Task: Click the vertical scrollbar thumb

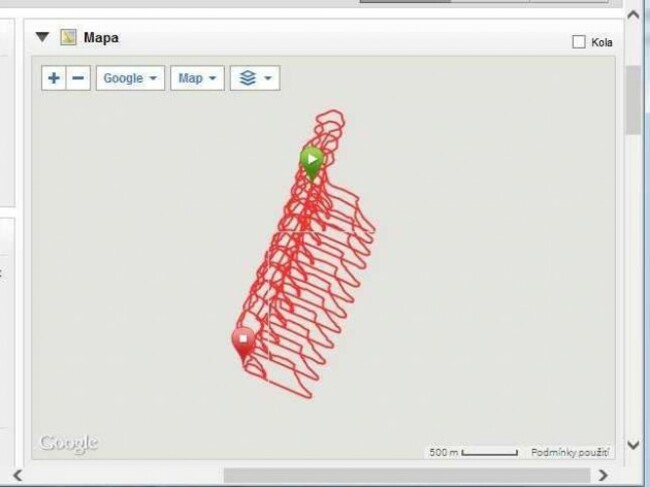Action: (633, 99)
